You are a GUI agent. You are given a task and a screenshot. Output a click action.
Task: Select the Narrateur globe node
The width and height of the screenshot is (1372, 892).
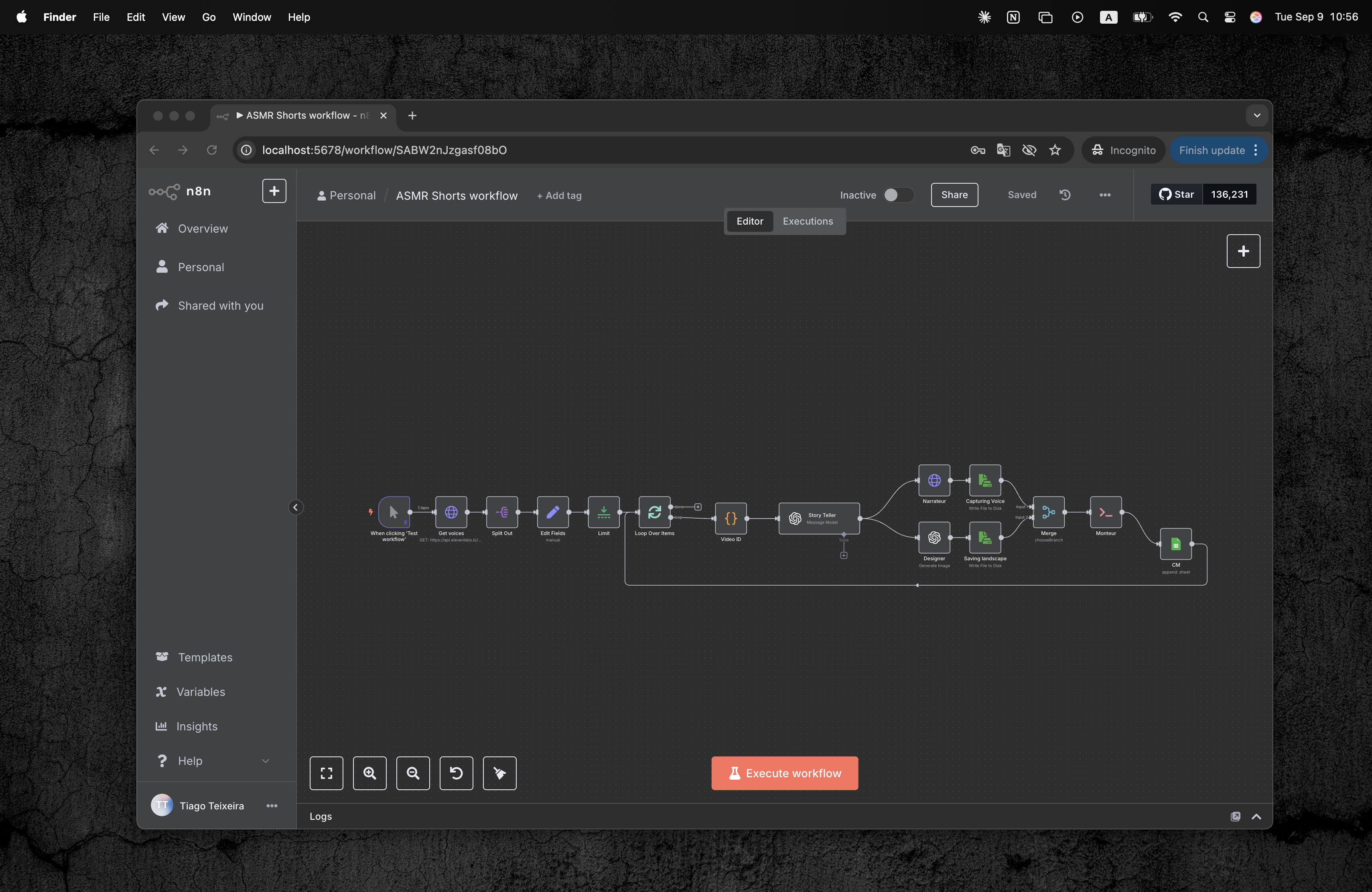(934, 480)
